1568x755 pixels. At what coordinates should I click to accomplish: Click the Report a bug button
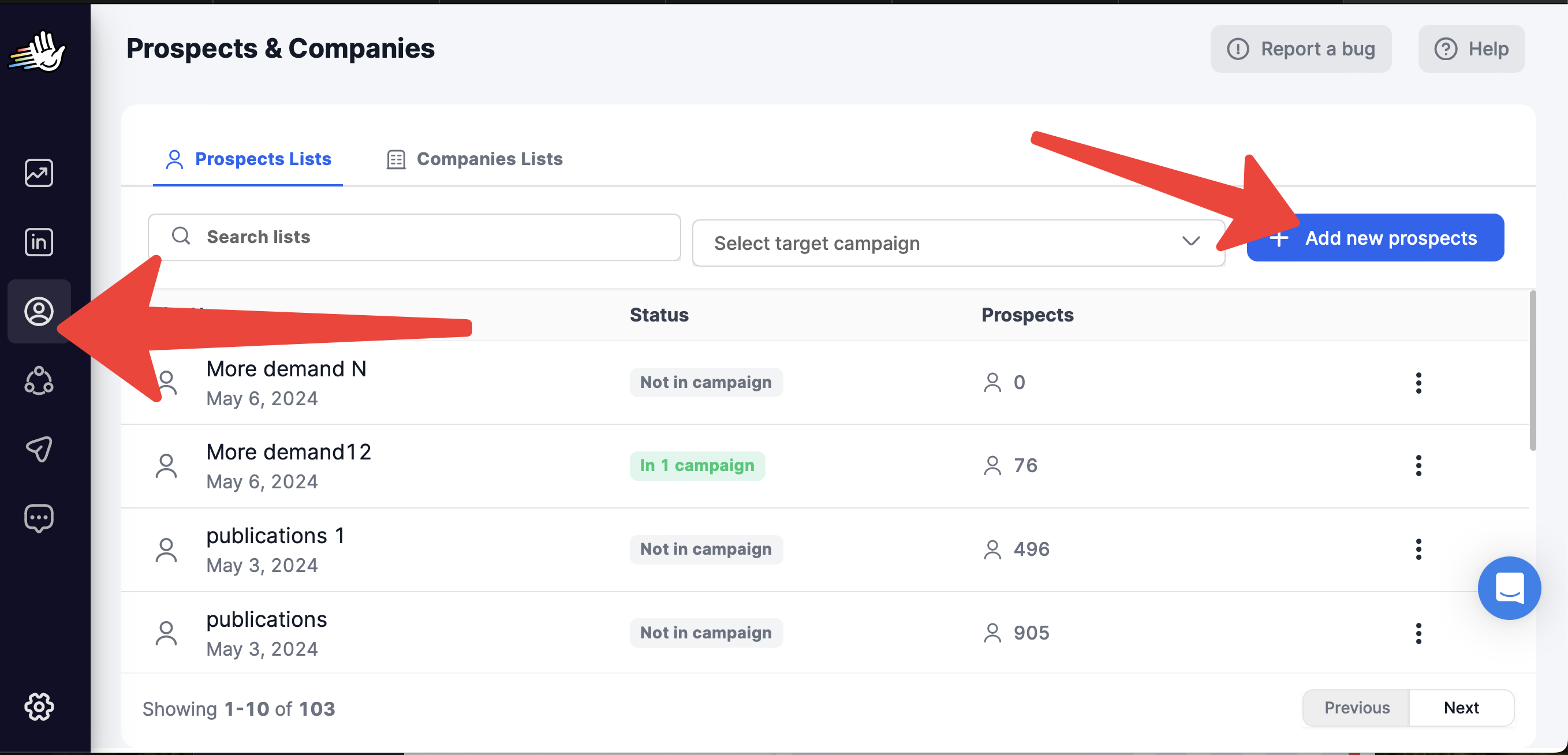pos(1300,48)
